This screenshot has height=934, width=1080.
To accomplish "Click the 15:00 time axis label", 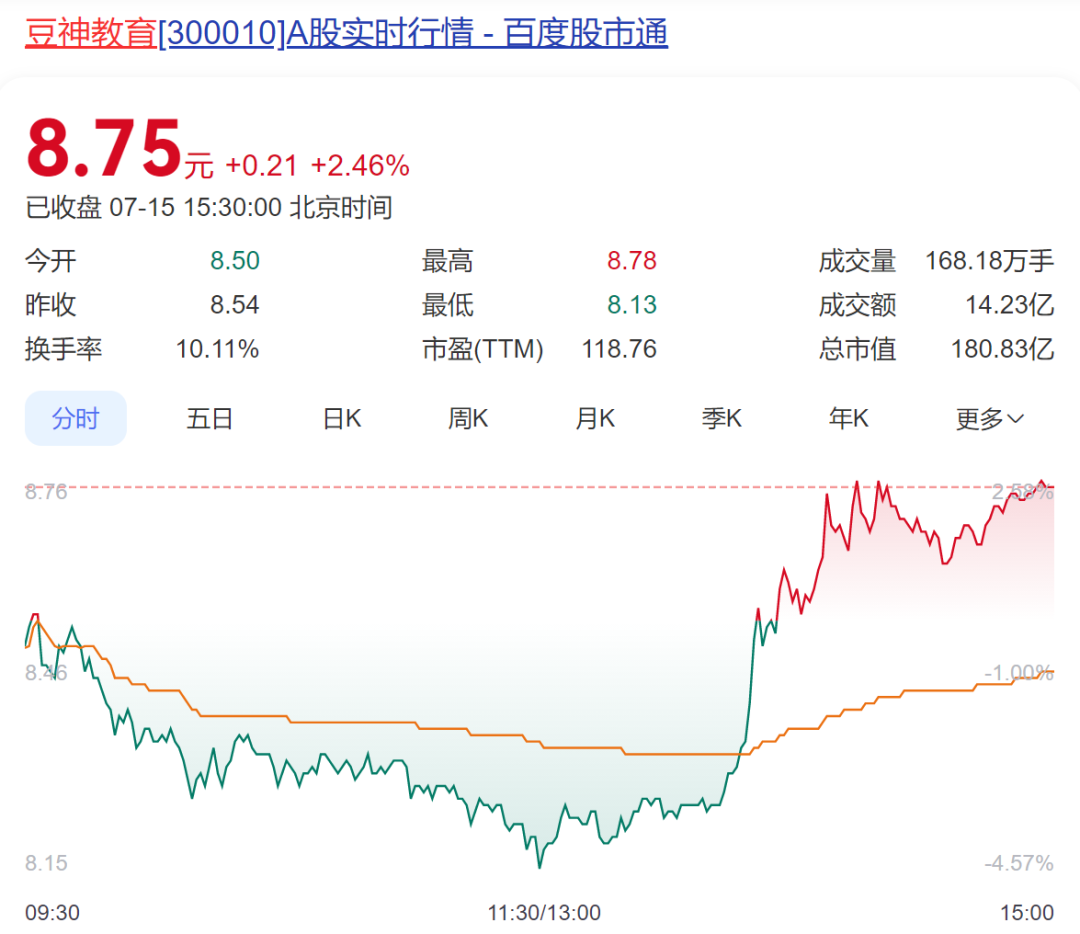I will pos(1027,913).
